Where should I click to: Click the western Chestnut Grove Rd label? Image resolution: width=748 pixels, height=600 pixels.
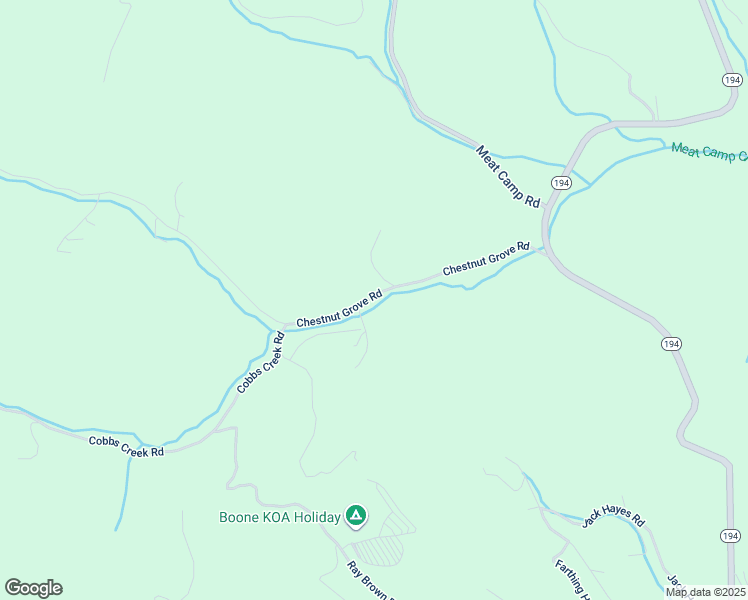(x=339, y=308)
